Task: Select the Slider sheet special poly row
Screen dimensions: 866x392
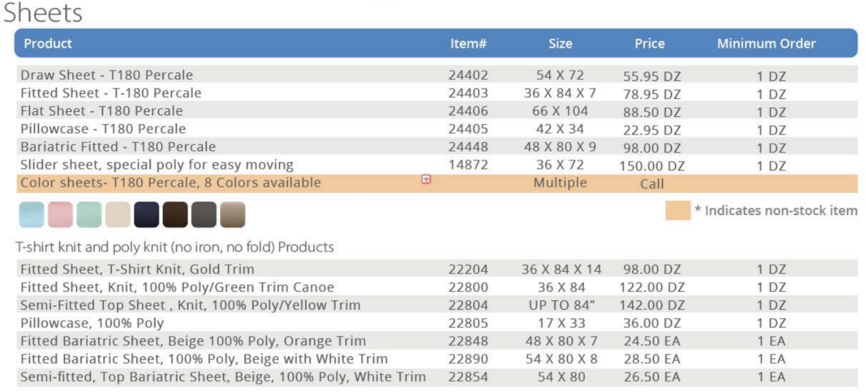Action: pos(437,165)
